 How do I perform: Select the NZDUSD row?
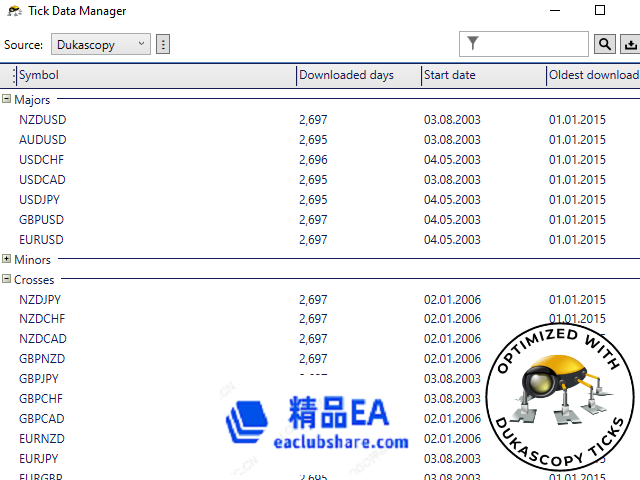tap(320, 120)
